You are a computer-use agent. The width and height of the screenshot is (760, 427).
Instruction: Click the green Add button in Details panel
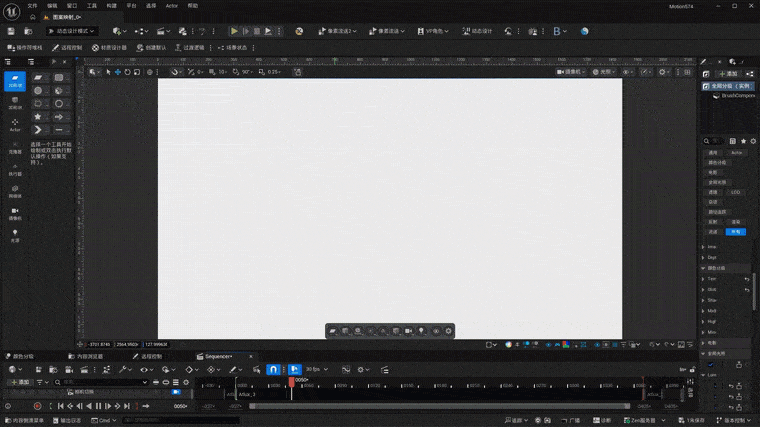[728, 74]
